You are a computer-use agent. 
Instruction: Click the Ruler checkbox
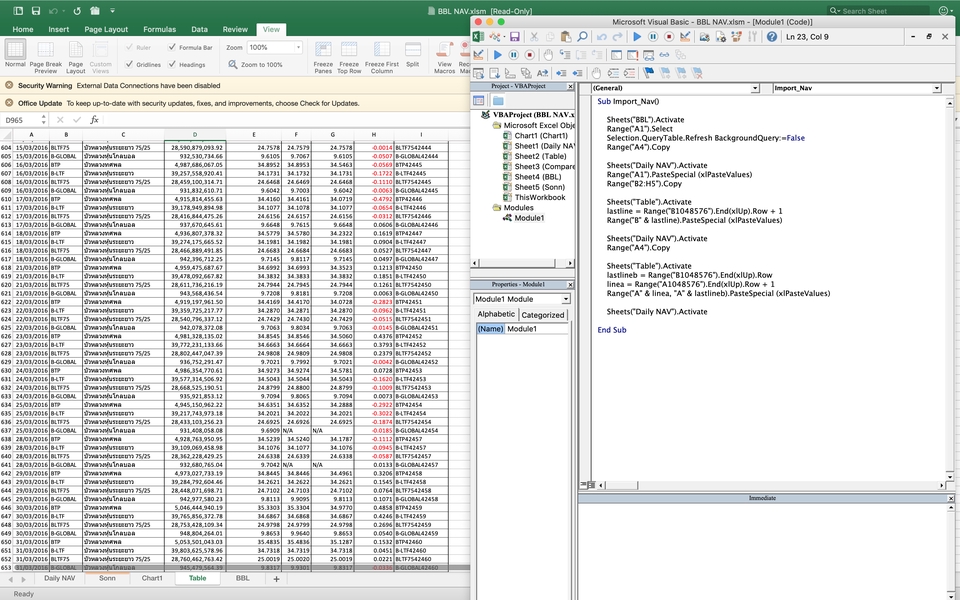pos(129,47)
